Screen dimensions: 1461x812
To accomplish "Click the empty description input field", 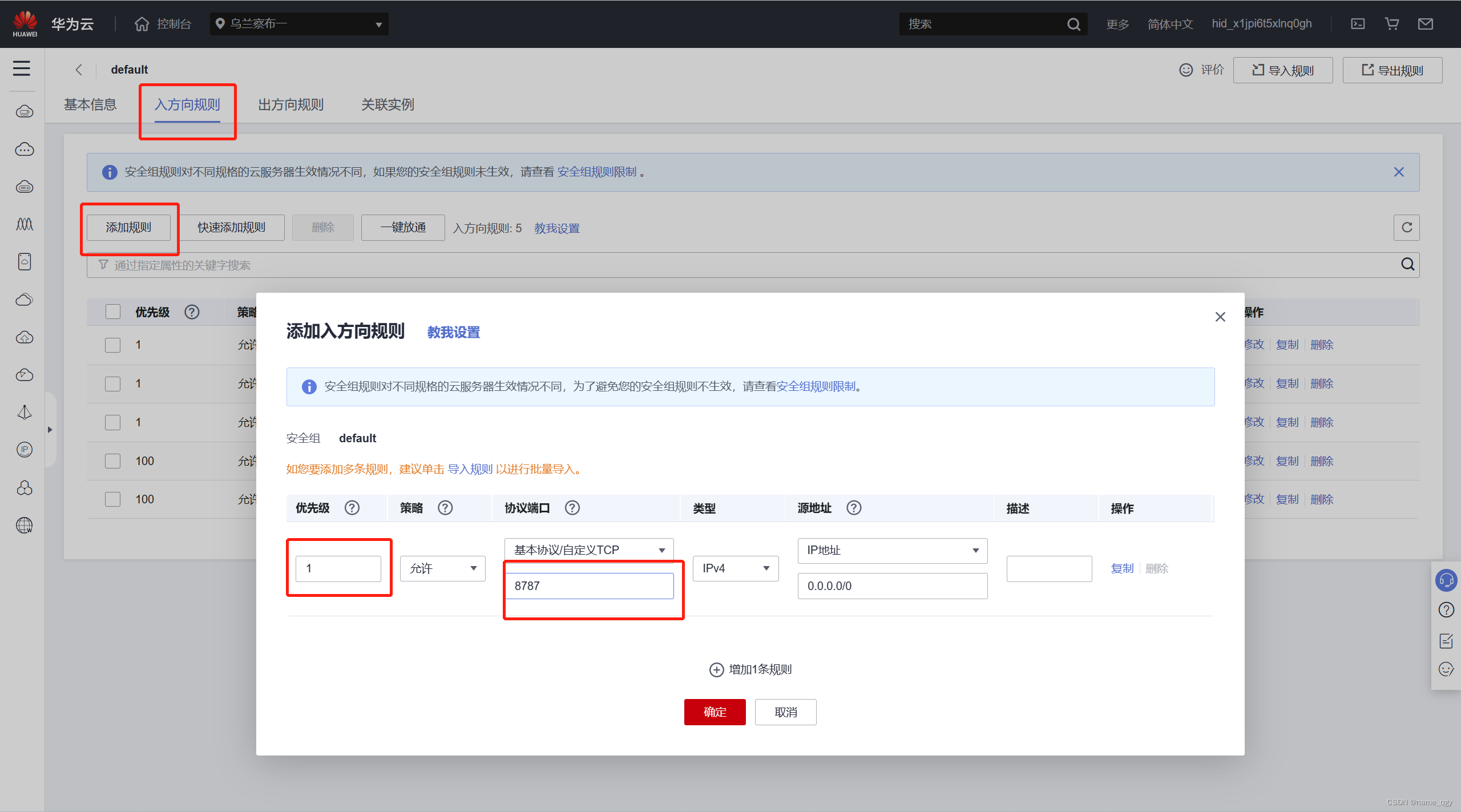I will tap(1049, 568).
